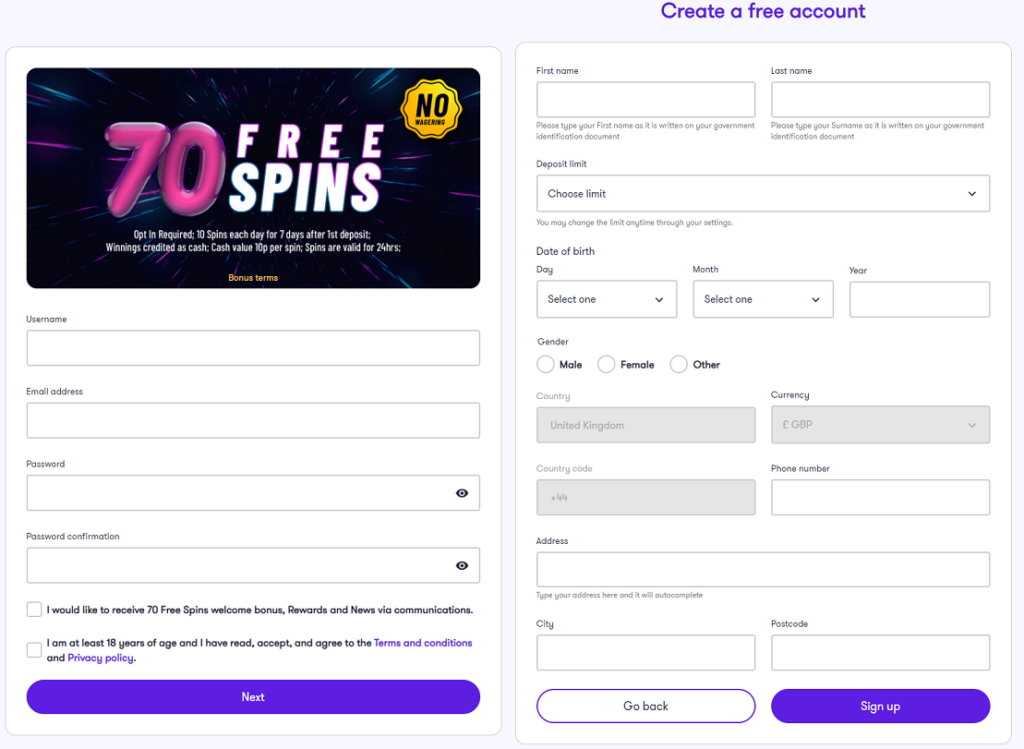Open the Terms and conditions link

[423, 643]
